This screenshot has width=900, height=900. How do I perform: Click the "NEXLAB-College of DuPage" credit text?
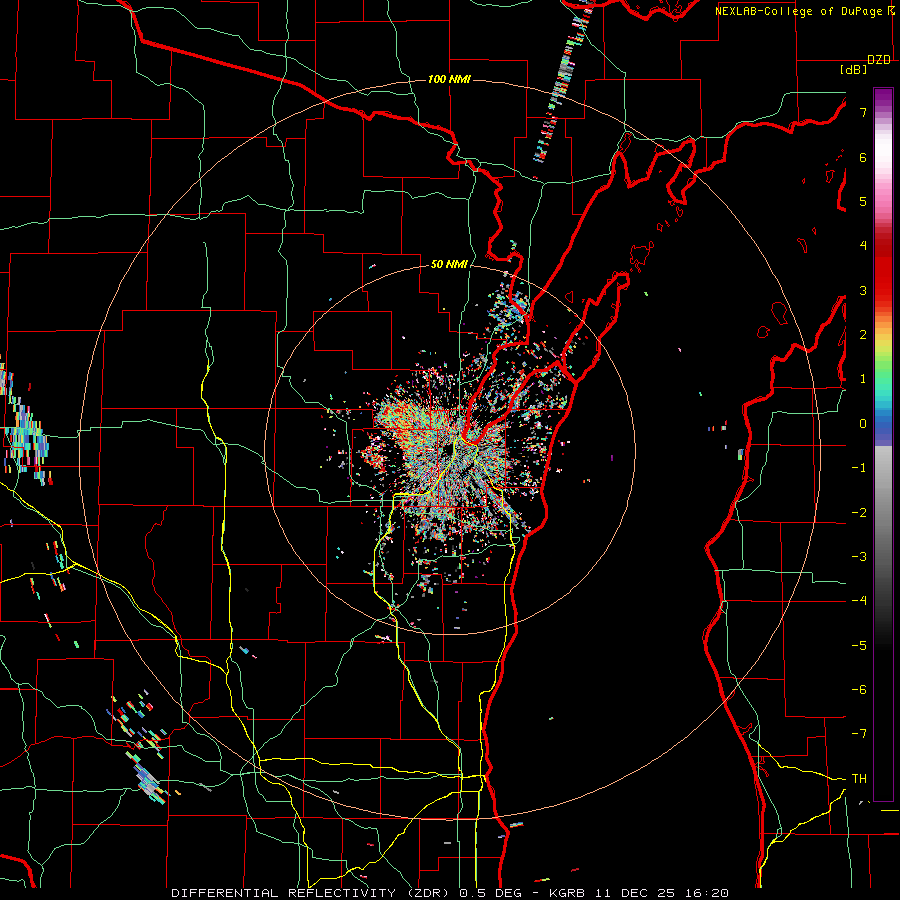coord(800,11)
